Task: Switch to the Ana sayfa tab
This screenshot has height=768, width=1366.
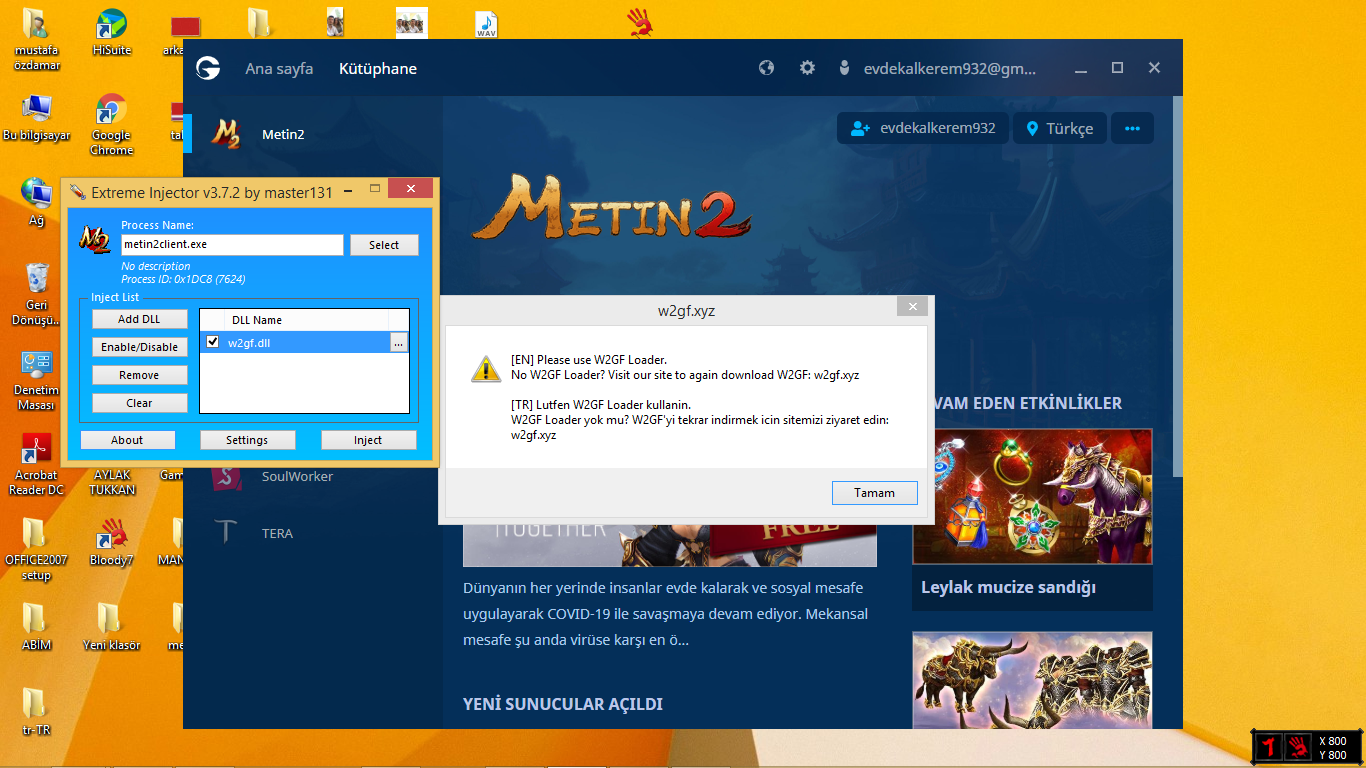Action: (279, 68)
